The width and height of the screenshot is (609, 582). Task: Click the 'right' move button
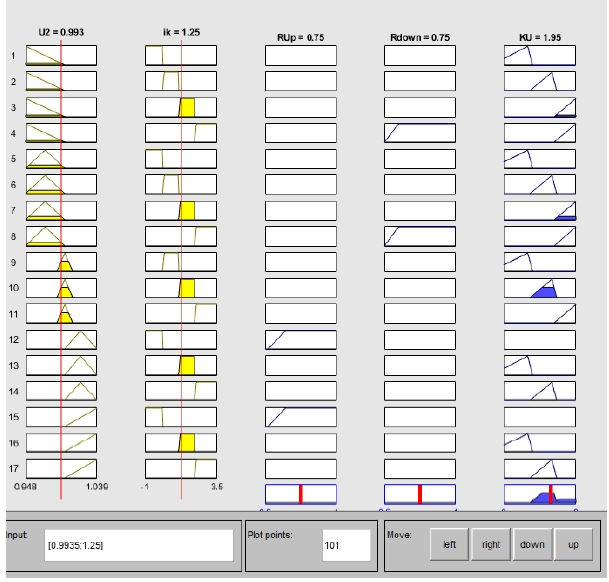tap(491, 545)
